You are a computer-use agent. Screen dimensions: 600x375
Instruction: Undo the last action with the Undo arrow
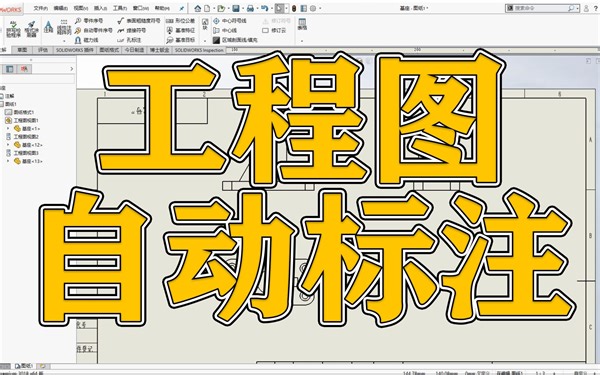[x=264, y=8]
